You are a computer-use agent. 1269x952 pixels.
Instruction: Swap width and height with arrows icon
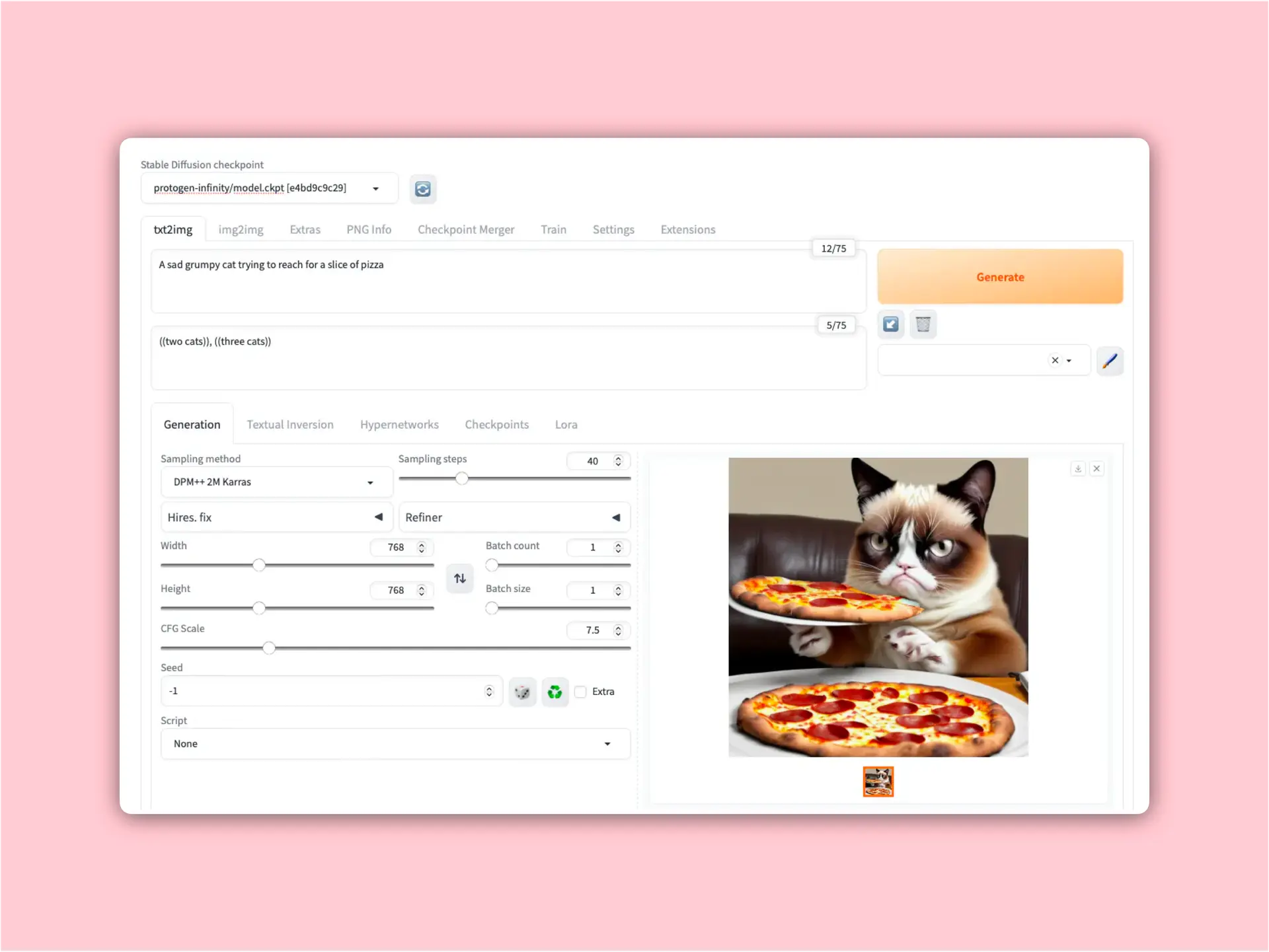click(460, 579)
